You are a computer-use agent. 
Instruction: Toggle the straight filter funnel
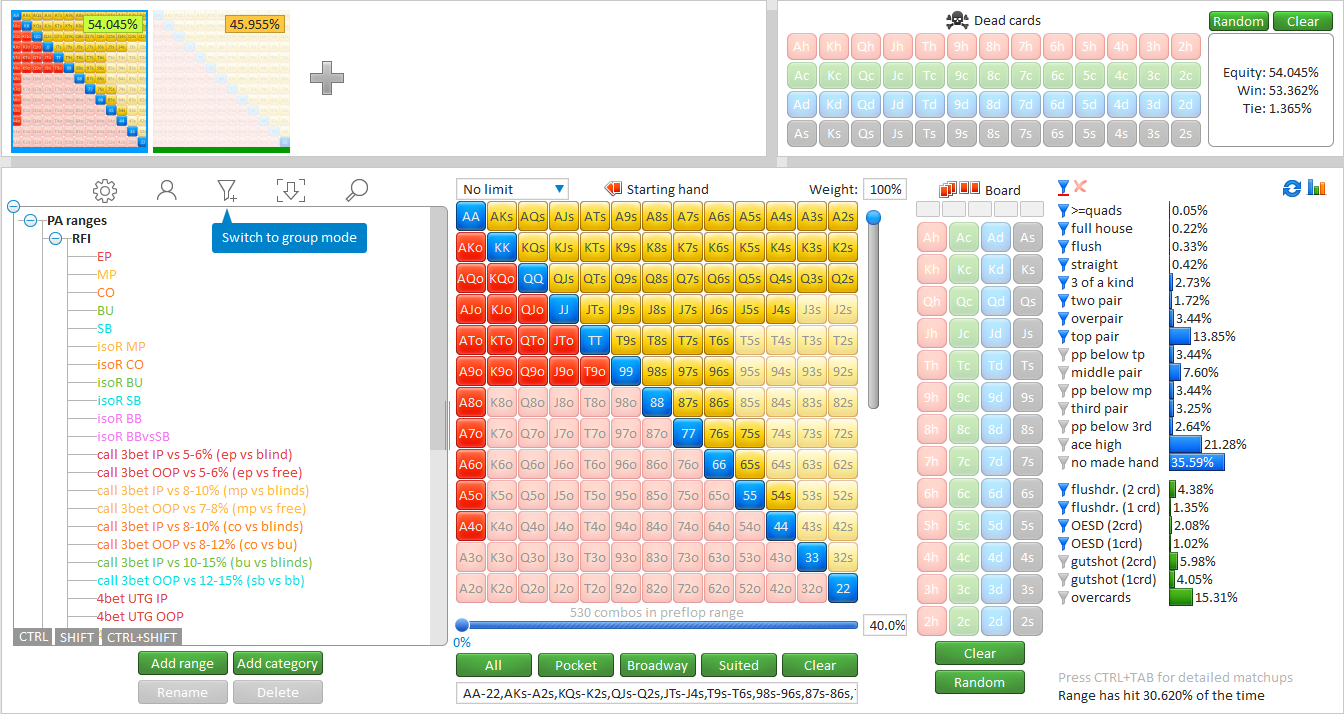coord(1063,265)
